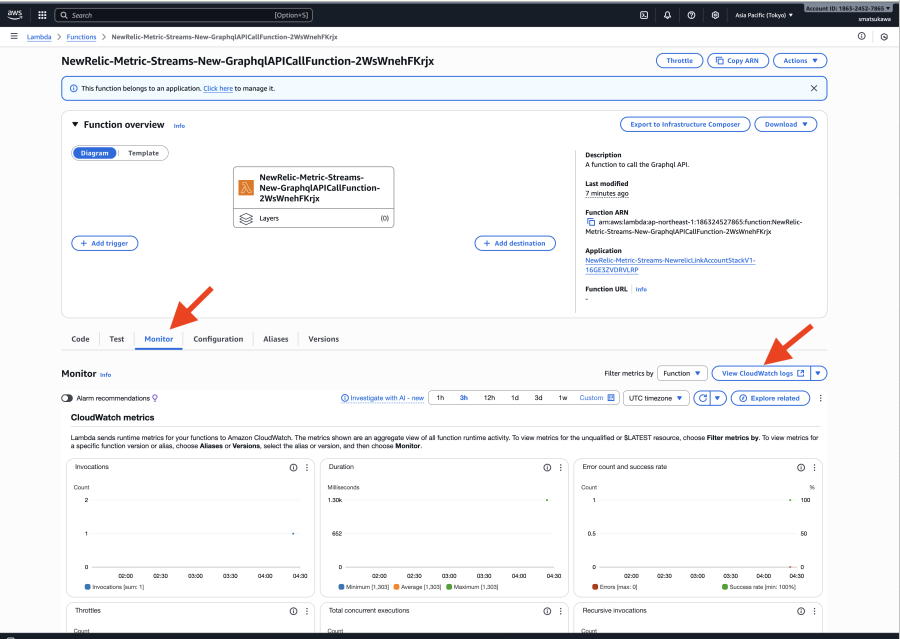Open the Asia Pacific (Tokyo) region selector
900x639 pixels.
click(764, 16)
